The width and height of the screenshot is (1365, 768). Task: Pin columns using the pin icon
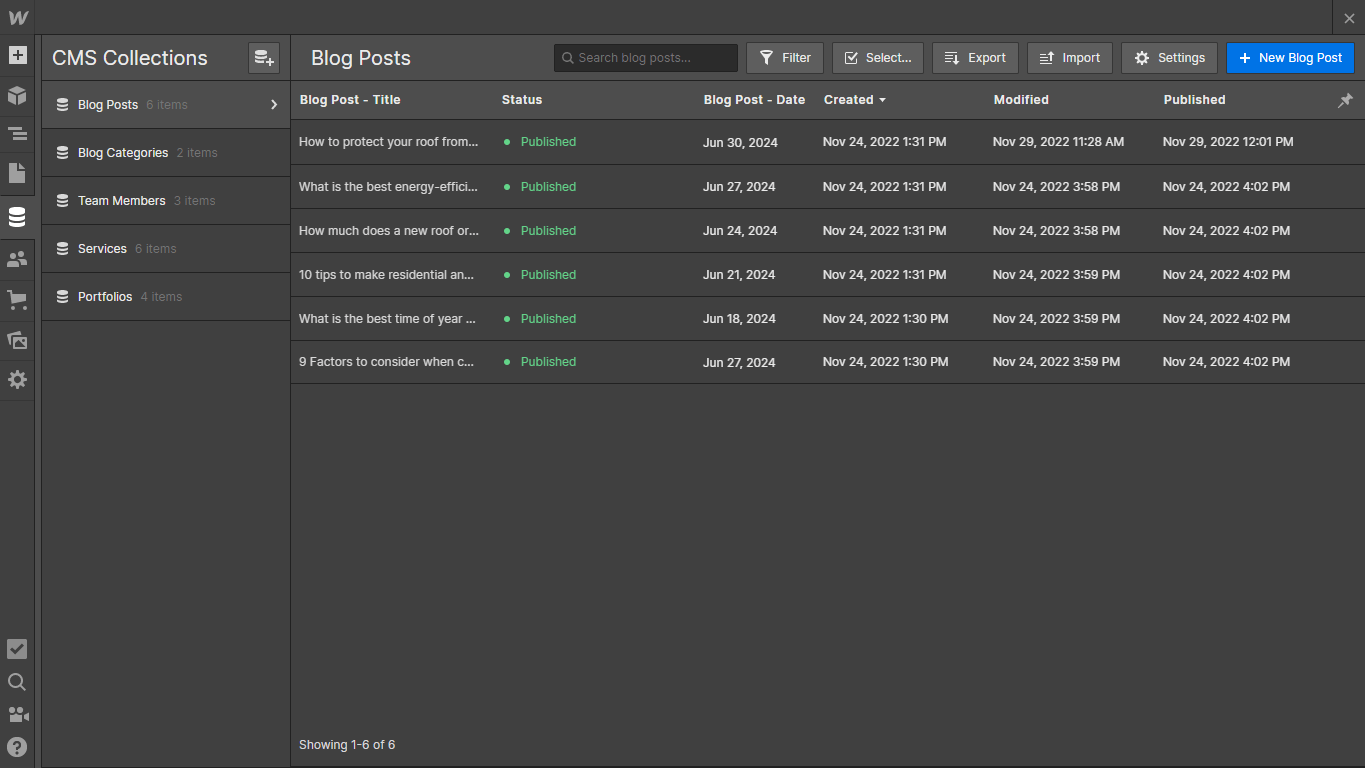1345,100
